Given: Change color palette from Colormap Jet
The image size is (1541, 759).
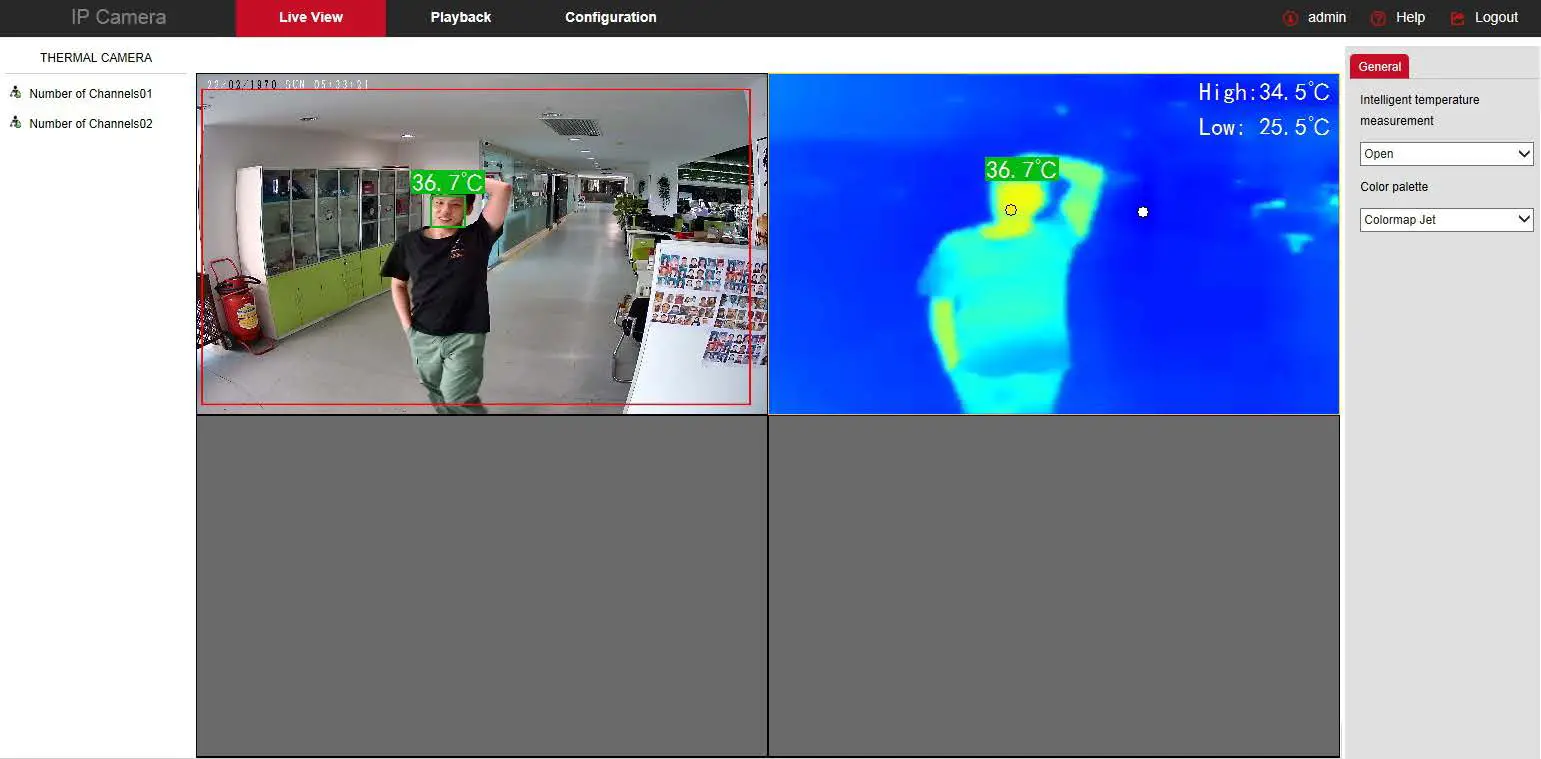Looking at the screenshot, I should [1446, 219].
